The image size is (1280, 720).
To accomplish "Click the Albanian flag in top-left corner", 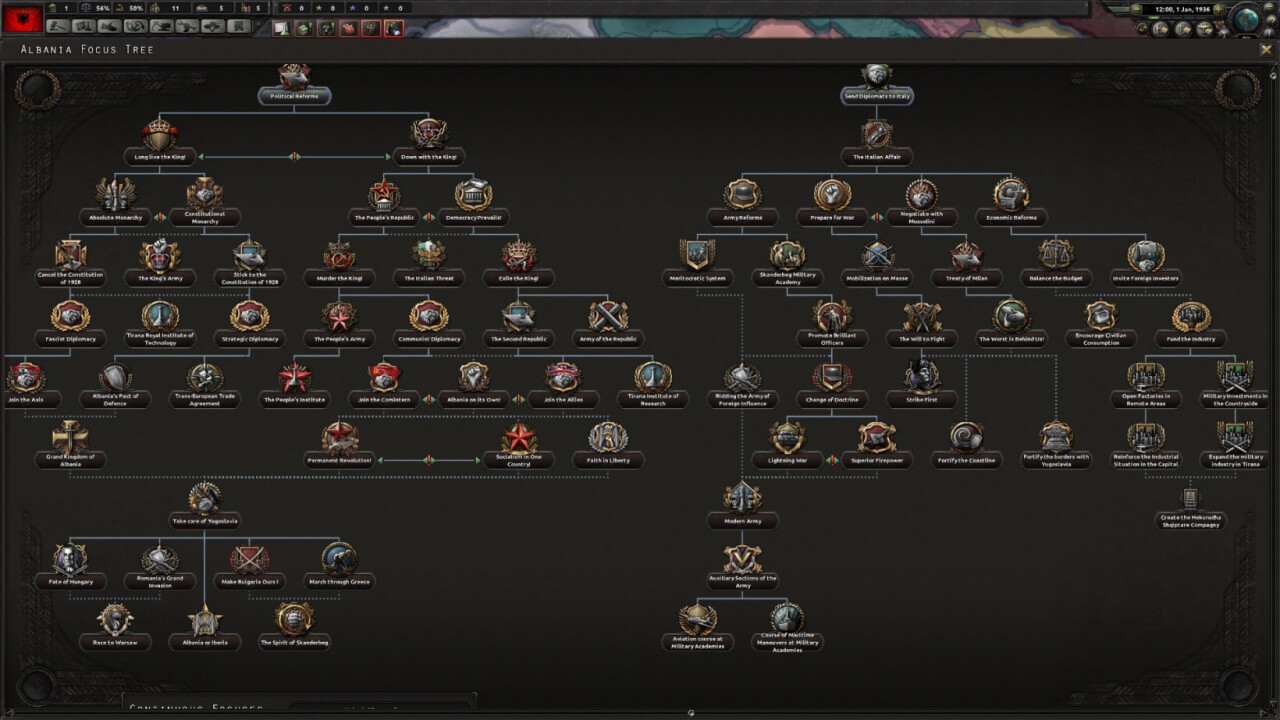I will point(24,18).
